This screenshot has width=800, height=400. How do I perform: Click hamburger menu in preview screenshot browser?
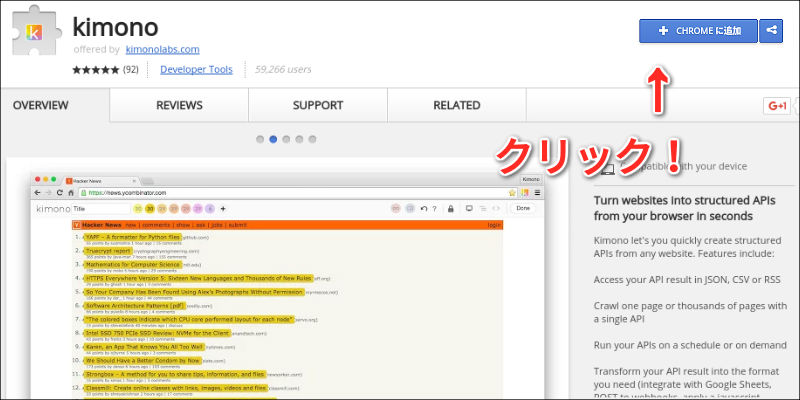pos(538,192)
